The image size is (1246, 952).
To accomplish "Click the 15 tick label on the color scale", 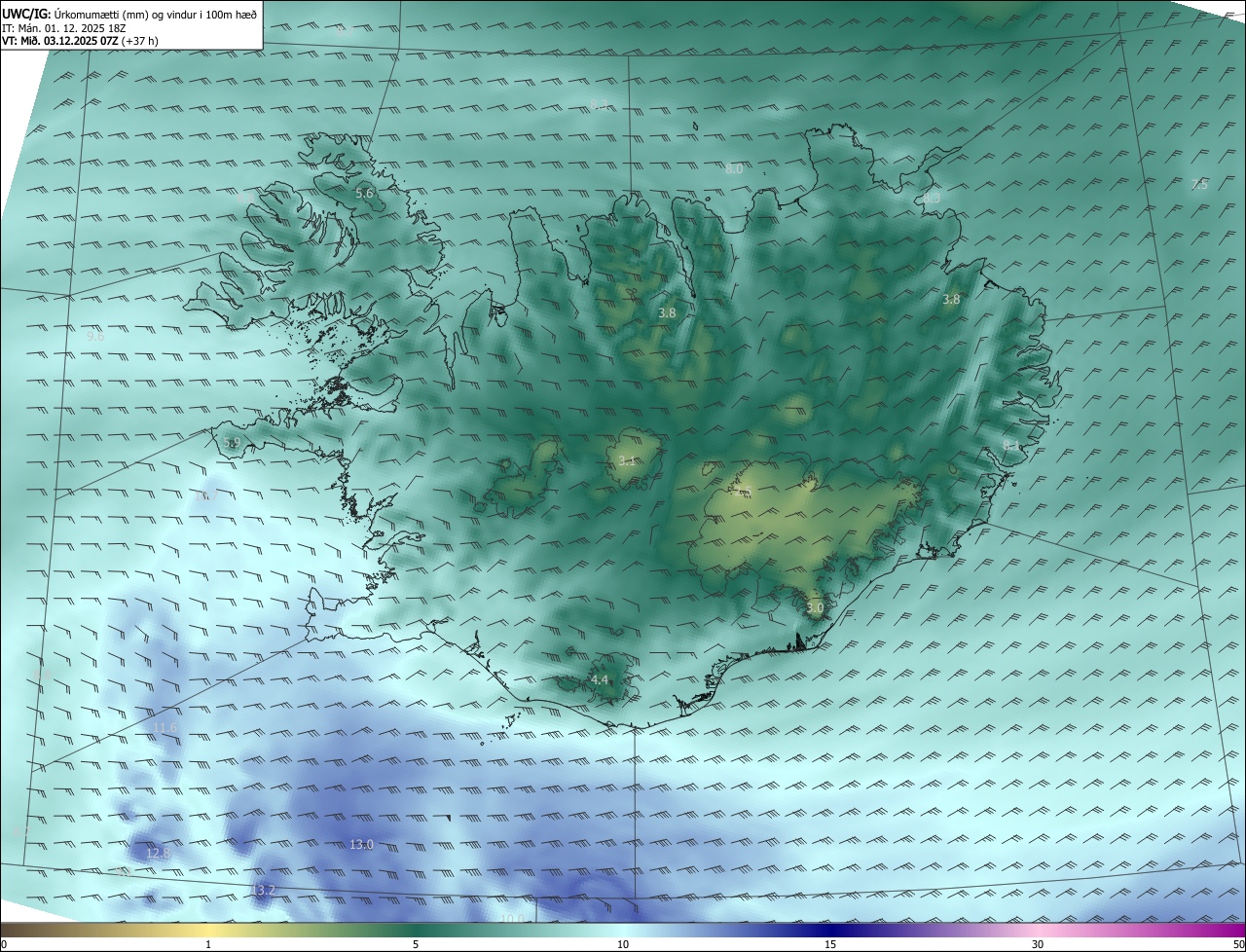I will click(x=830, y=945).
